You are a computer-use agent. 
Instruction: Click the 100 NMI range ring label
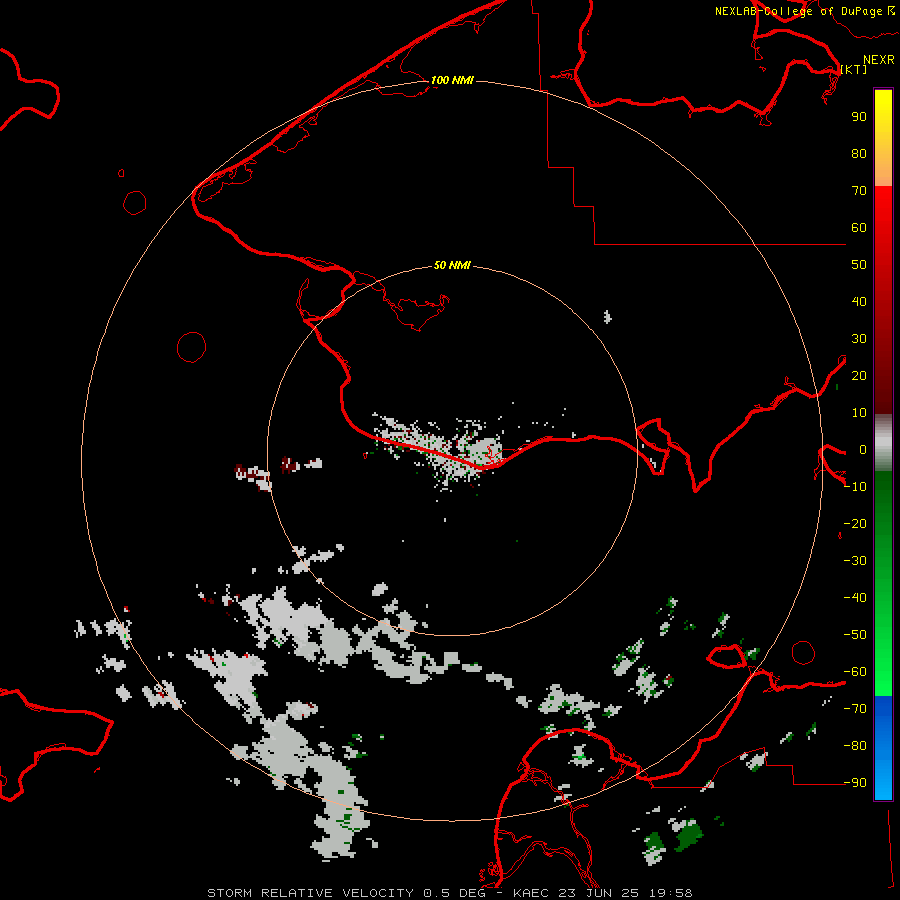452,80
